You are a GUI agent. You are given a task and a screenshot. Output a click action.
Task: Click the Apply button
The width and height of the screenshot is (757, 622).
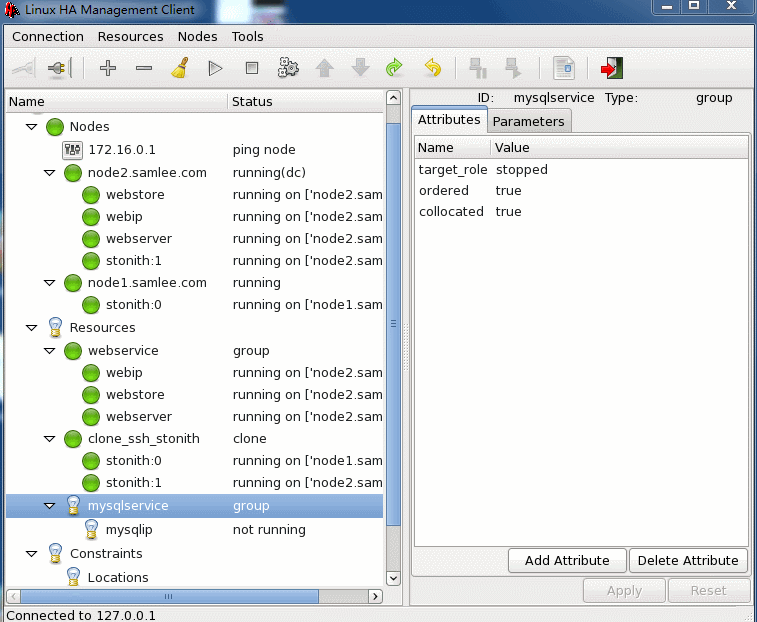tap(624, 591)
